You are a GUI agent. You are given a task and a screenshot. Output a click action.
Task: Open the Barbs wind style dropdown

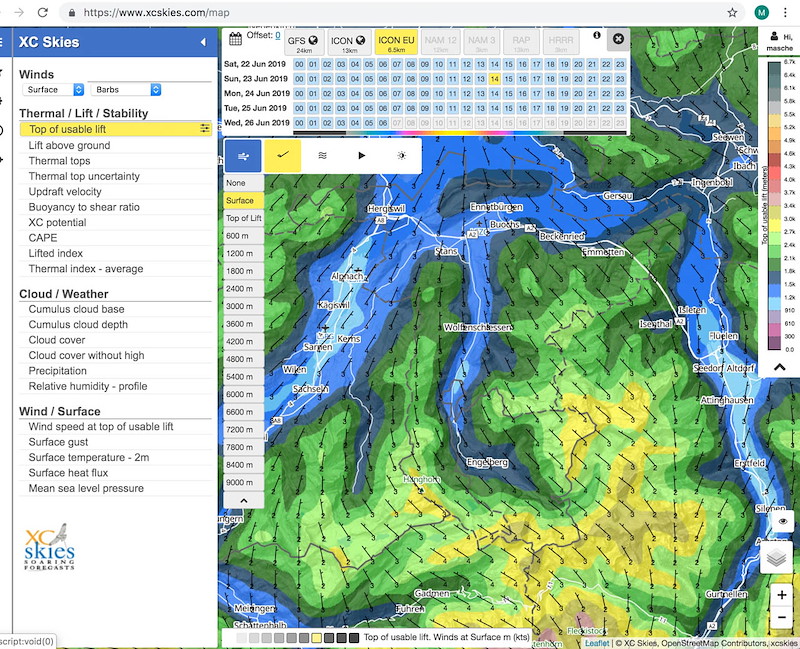point(126,90)
